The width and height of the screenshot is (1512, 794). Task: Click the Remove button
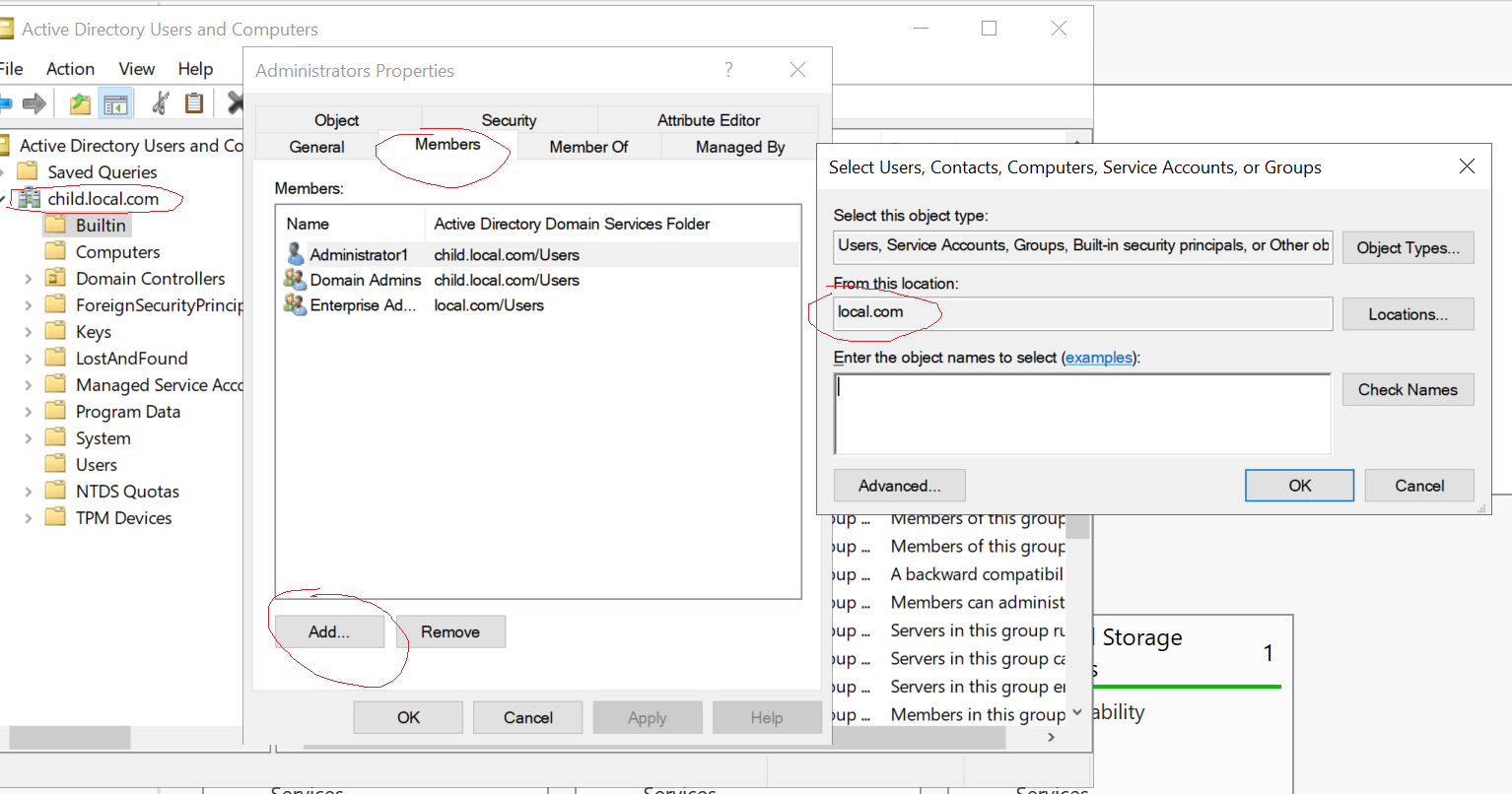point(450,631)
